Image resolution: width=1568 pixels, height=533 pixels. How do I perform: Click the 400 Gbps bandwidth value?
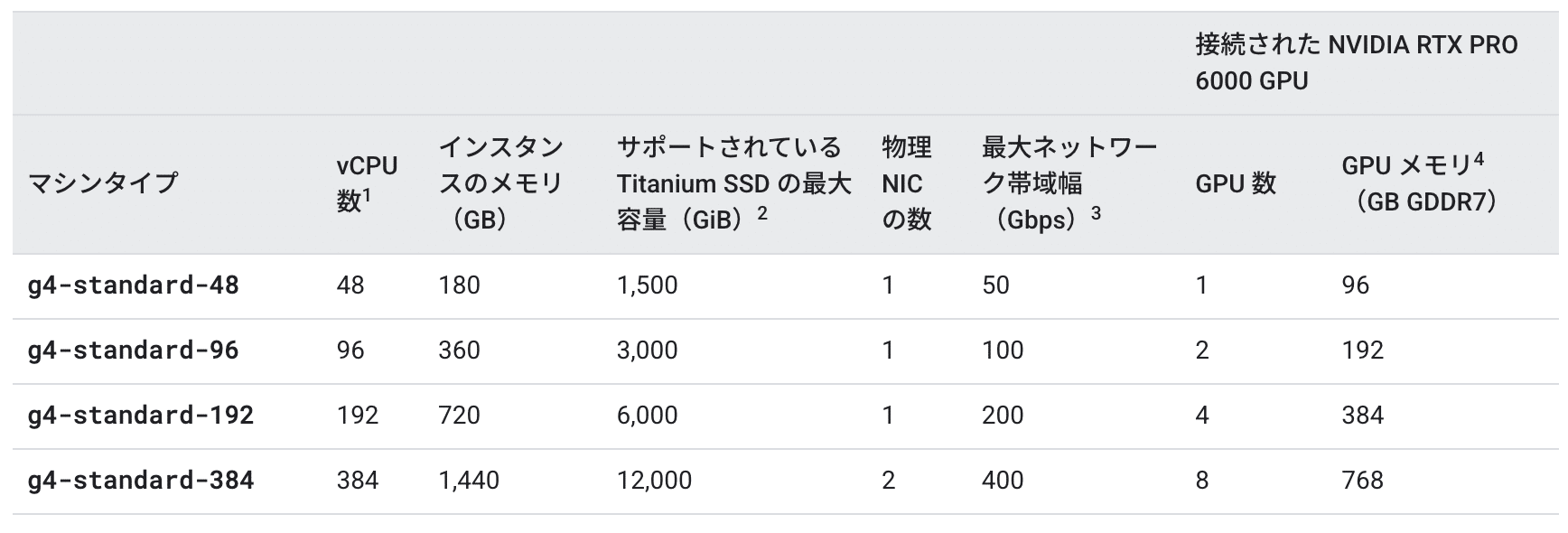coord(1002,481)
